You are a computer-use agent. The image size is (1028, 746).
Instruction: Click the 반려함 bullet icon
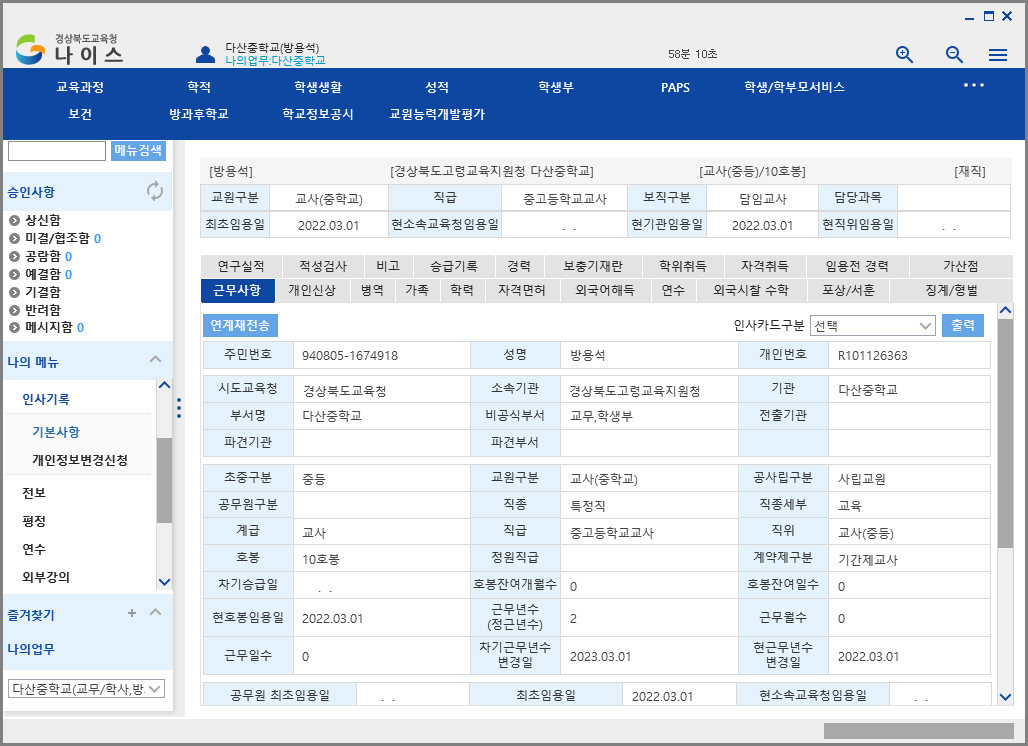click(x=14, y=310)
